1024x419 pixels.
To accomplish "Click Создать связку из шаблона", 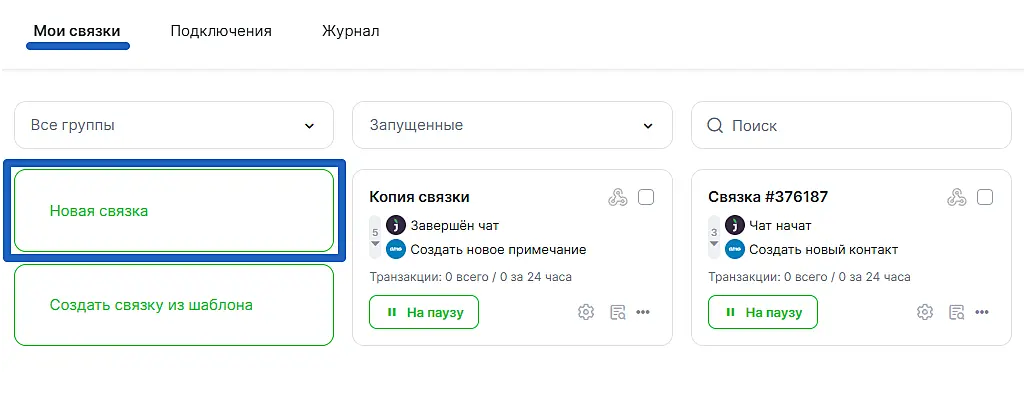I will [x=174, y=305].
